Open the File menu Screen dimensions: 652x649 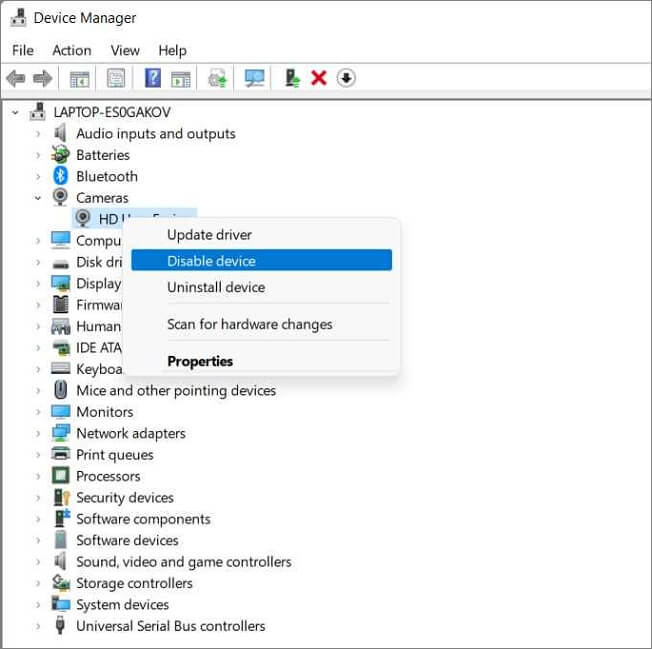23,50
